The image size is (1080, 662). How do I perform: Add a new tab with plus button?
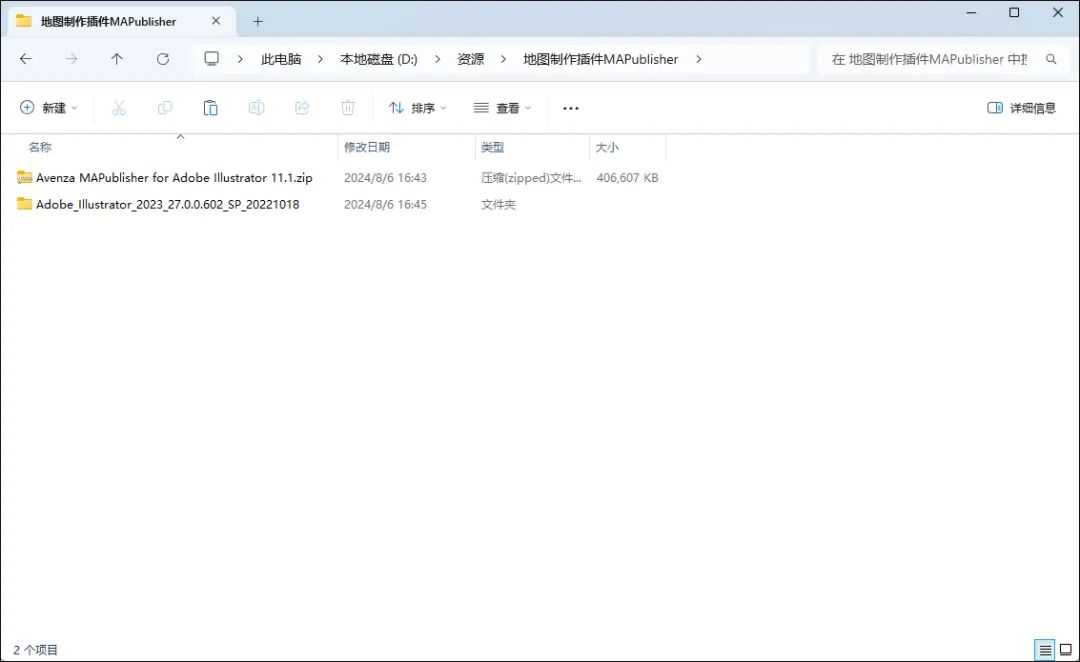pyautogui.click(x=258, y=21)
